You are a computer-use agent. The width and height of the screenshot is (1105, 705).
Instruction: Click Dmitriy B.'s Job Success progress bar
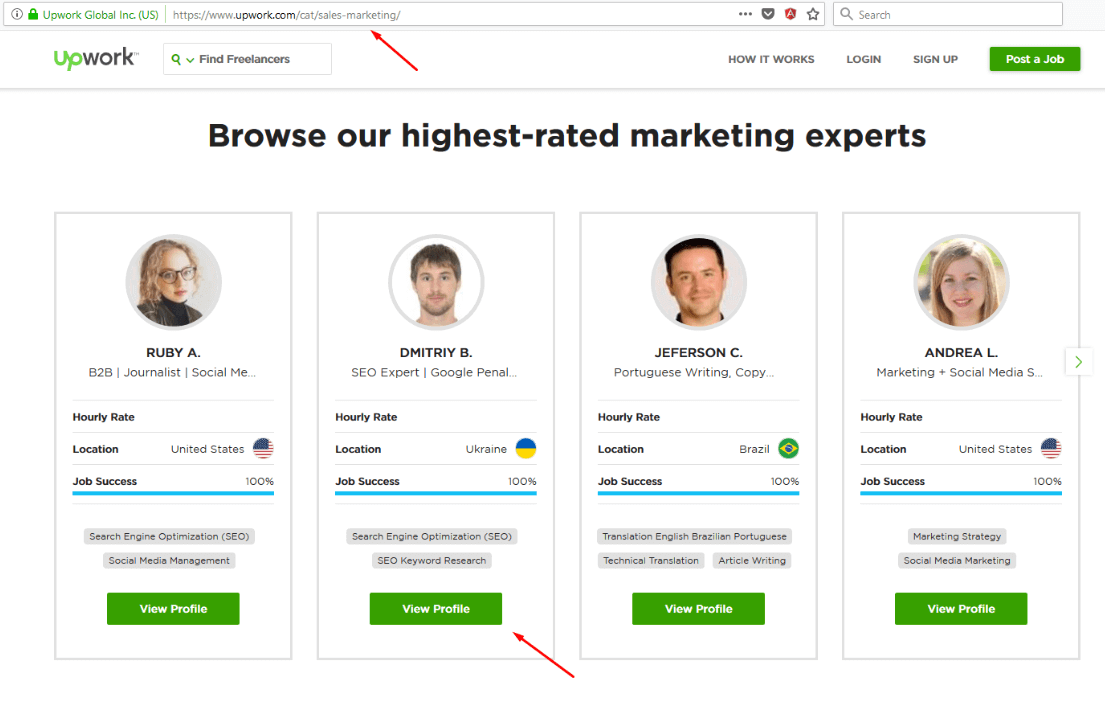point(436,493)
